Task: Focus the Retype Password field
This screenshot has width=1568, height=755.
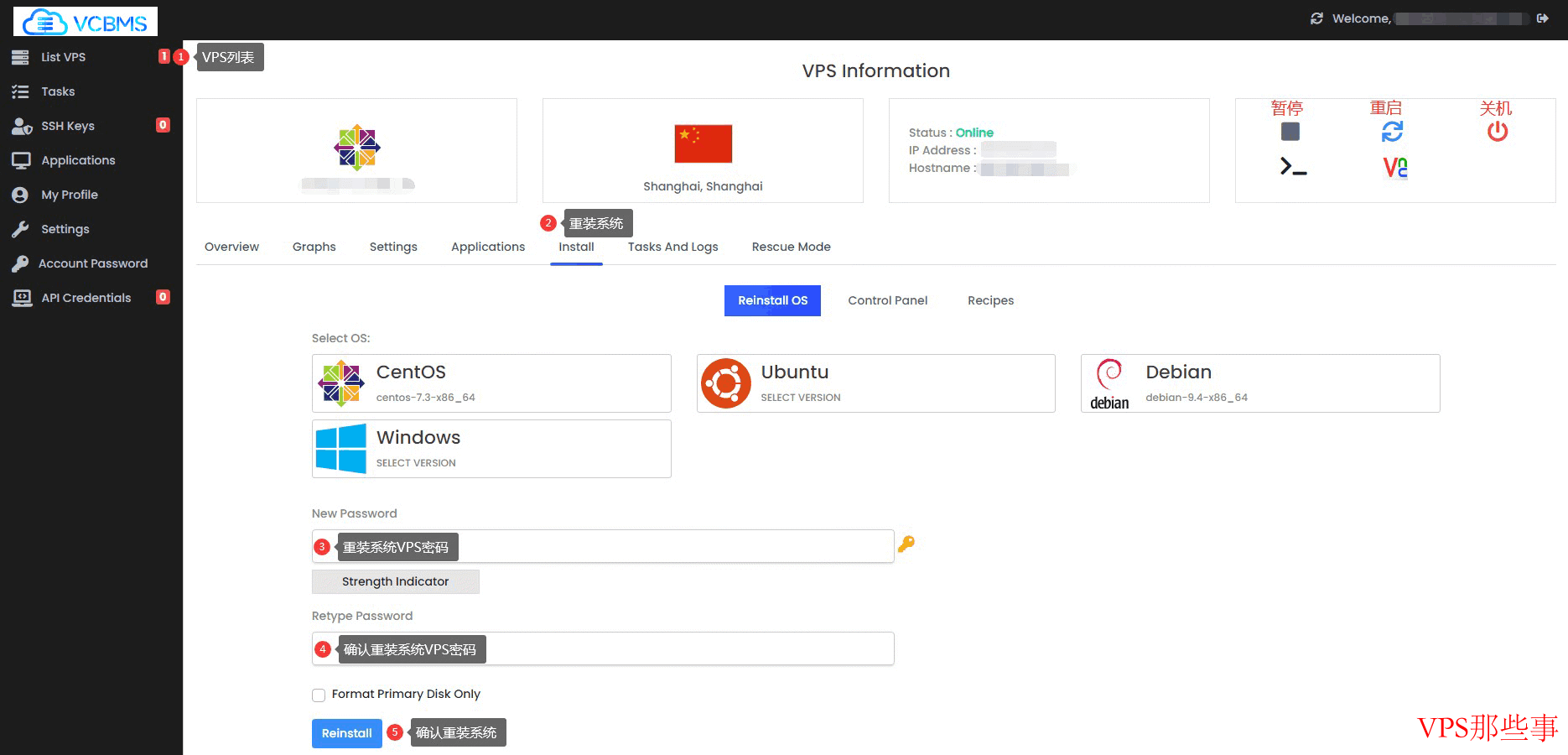Action: coord(603,648)
